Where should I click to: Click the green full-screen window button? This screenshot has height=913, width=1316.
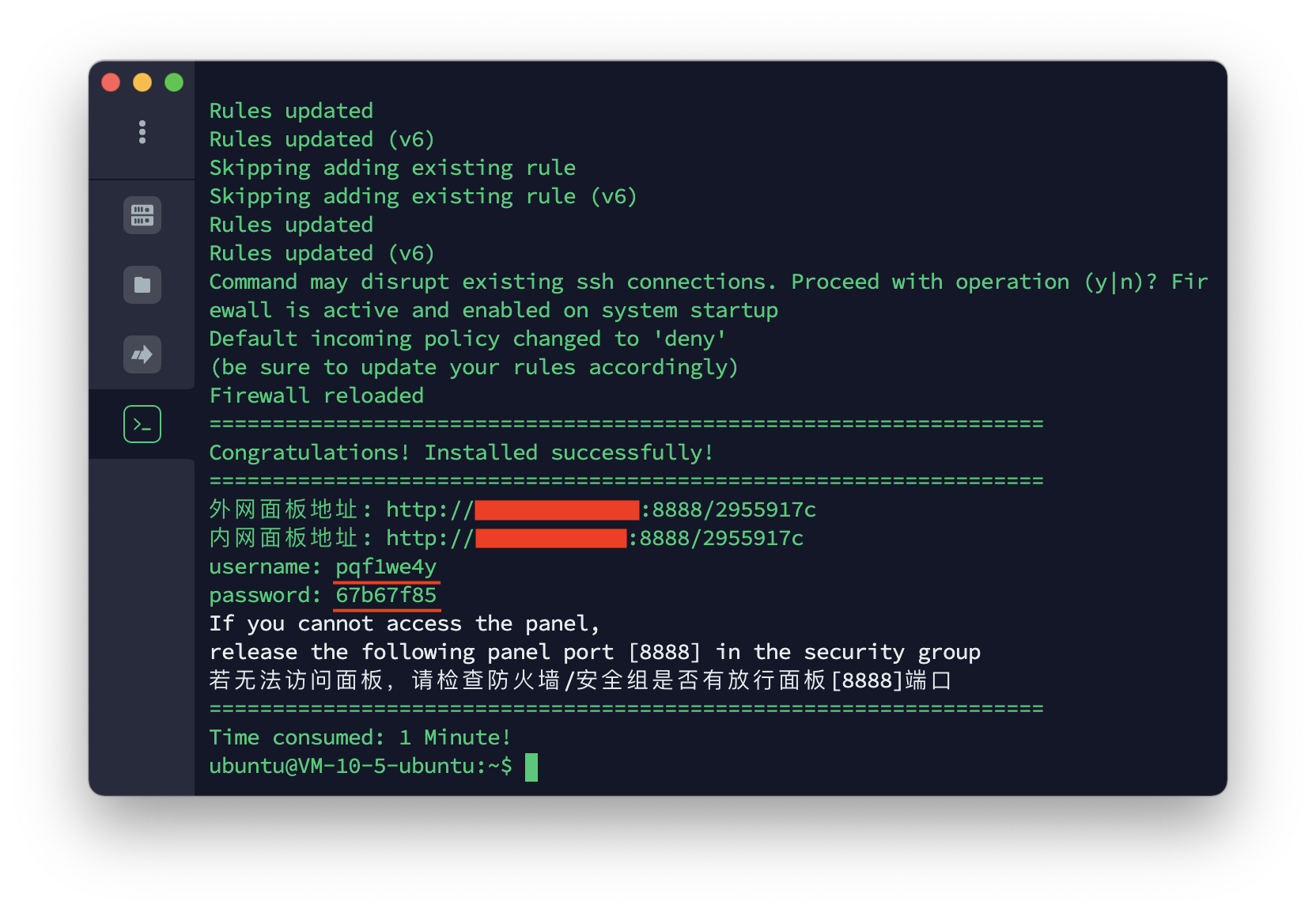[x=173, y=81]
